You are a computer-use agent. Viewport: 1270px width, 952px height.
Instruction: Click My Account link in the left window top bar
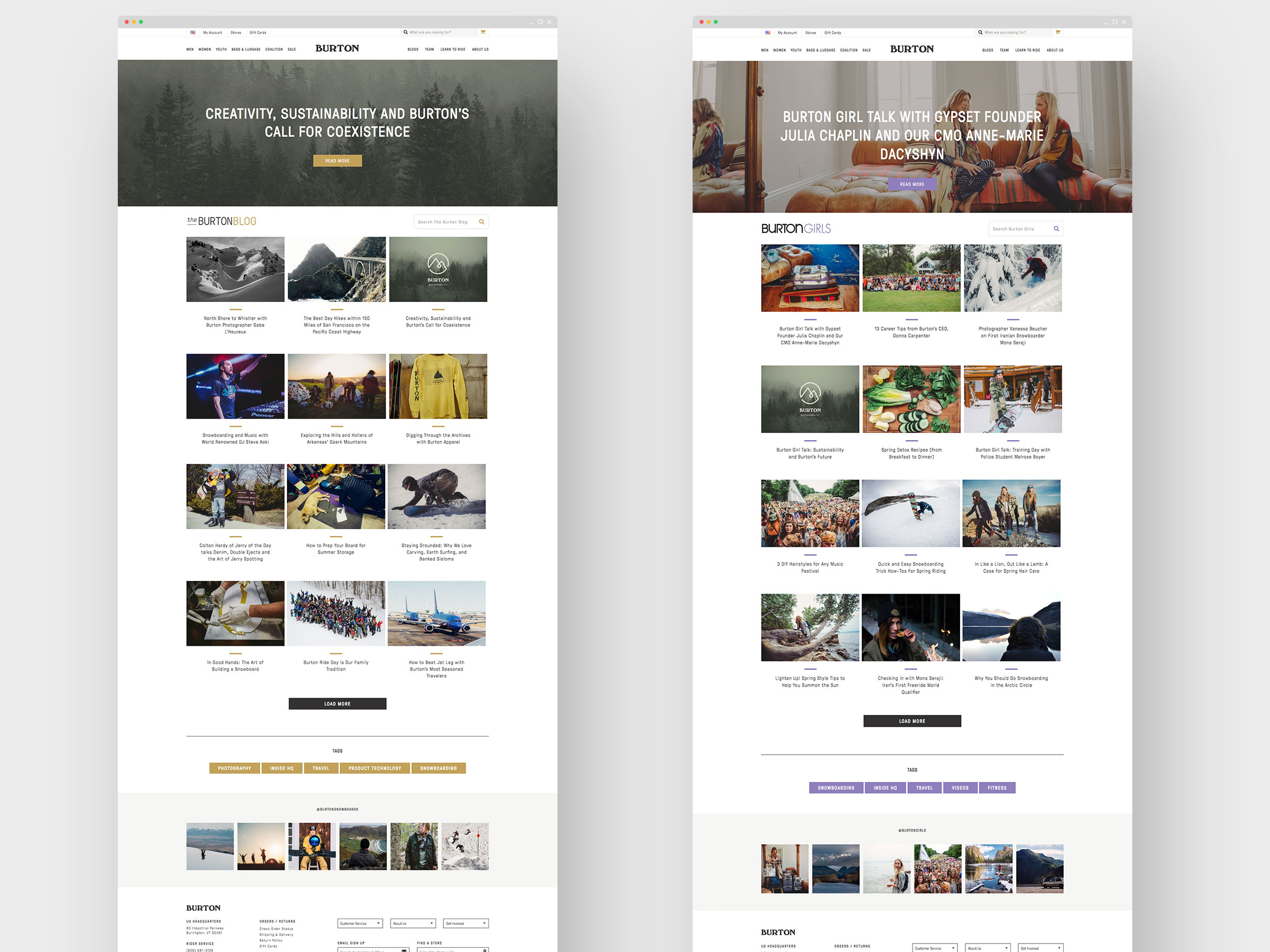[213, 32]
